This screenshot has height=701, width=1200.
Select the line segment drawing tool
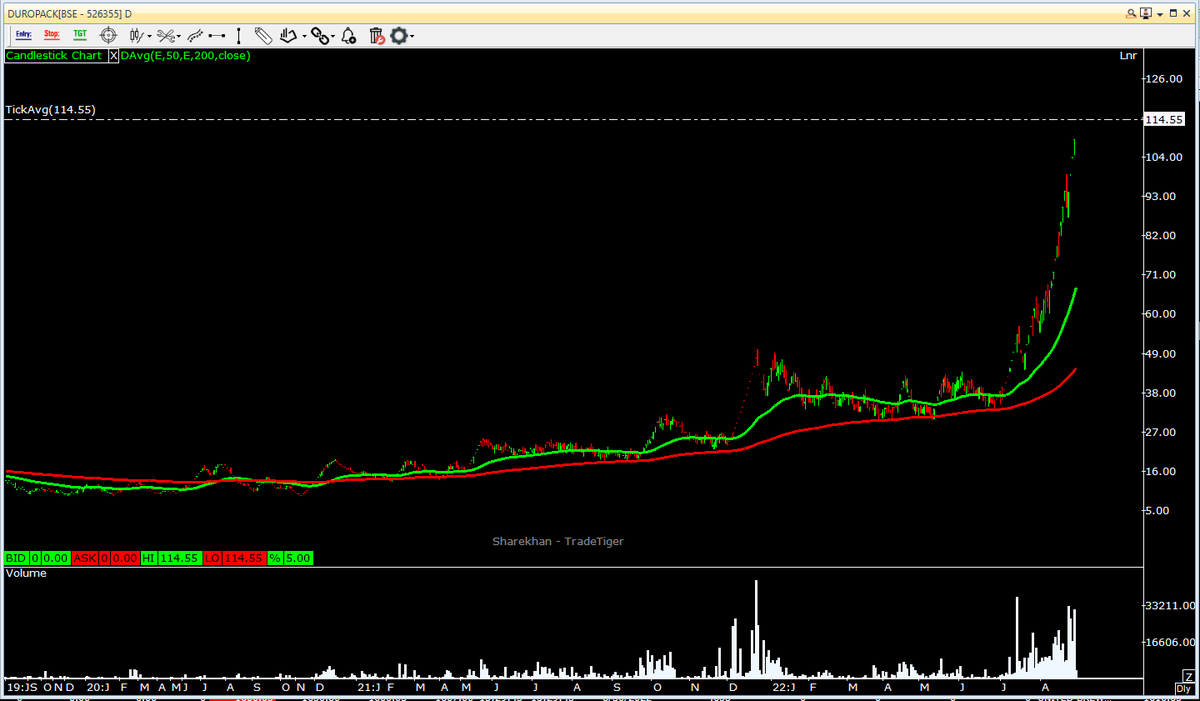217,35
